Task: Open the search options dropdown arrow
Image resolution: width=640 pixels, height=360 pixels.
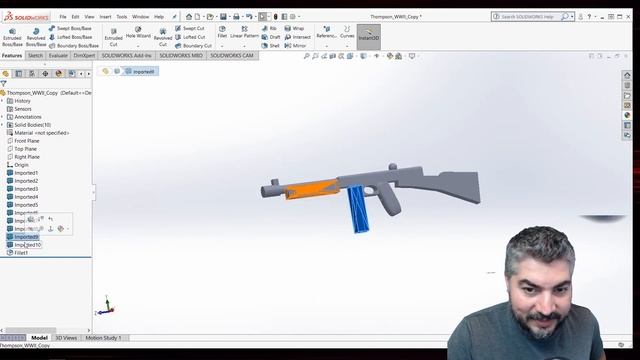Action: [572, 17]
